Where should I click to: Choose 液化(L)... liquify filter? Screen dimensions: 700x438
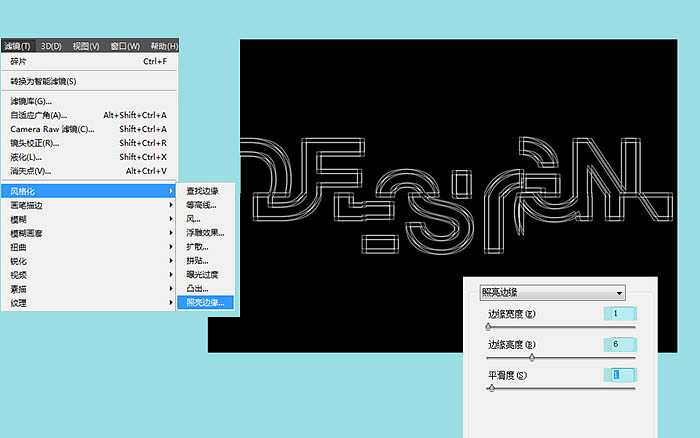click(28, 157)
